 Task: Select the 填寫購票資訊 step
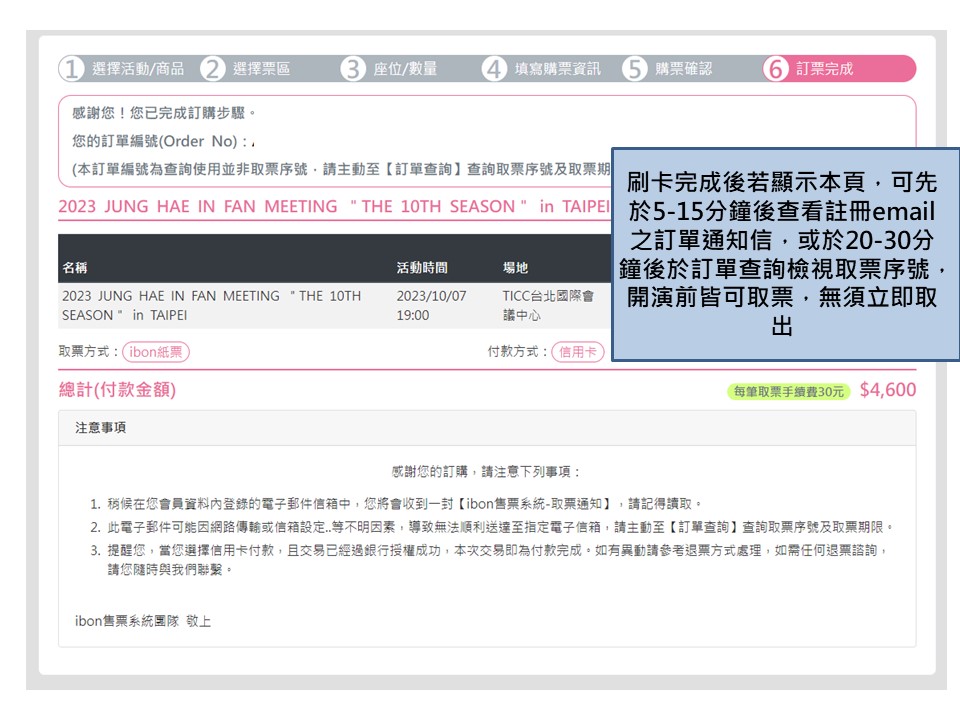pyautogui.click(x=558, y=69)
